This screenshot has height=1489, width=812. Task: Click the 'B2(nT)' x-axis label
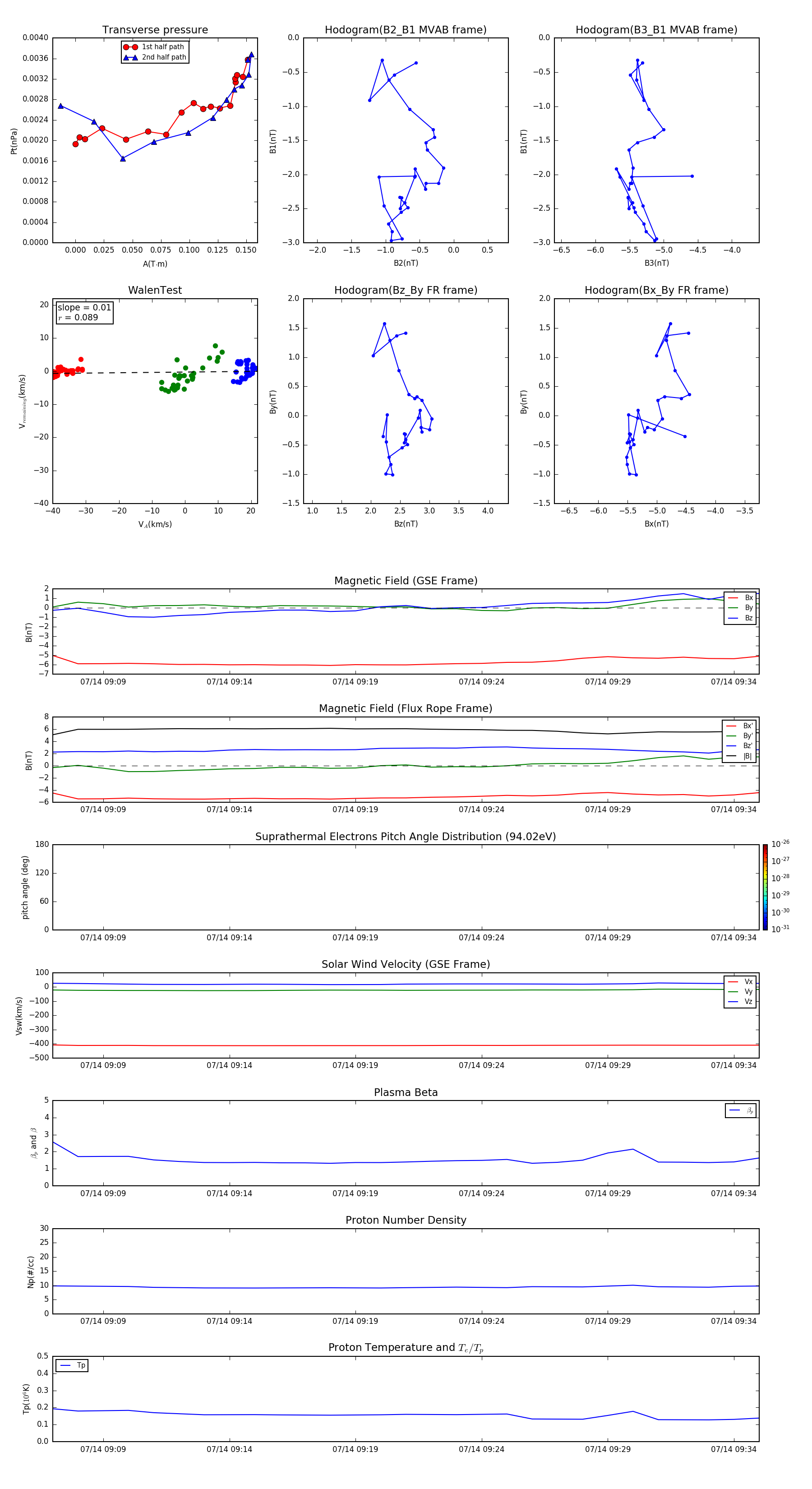(x=406, y=263)
